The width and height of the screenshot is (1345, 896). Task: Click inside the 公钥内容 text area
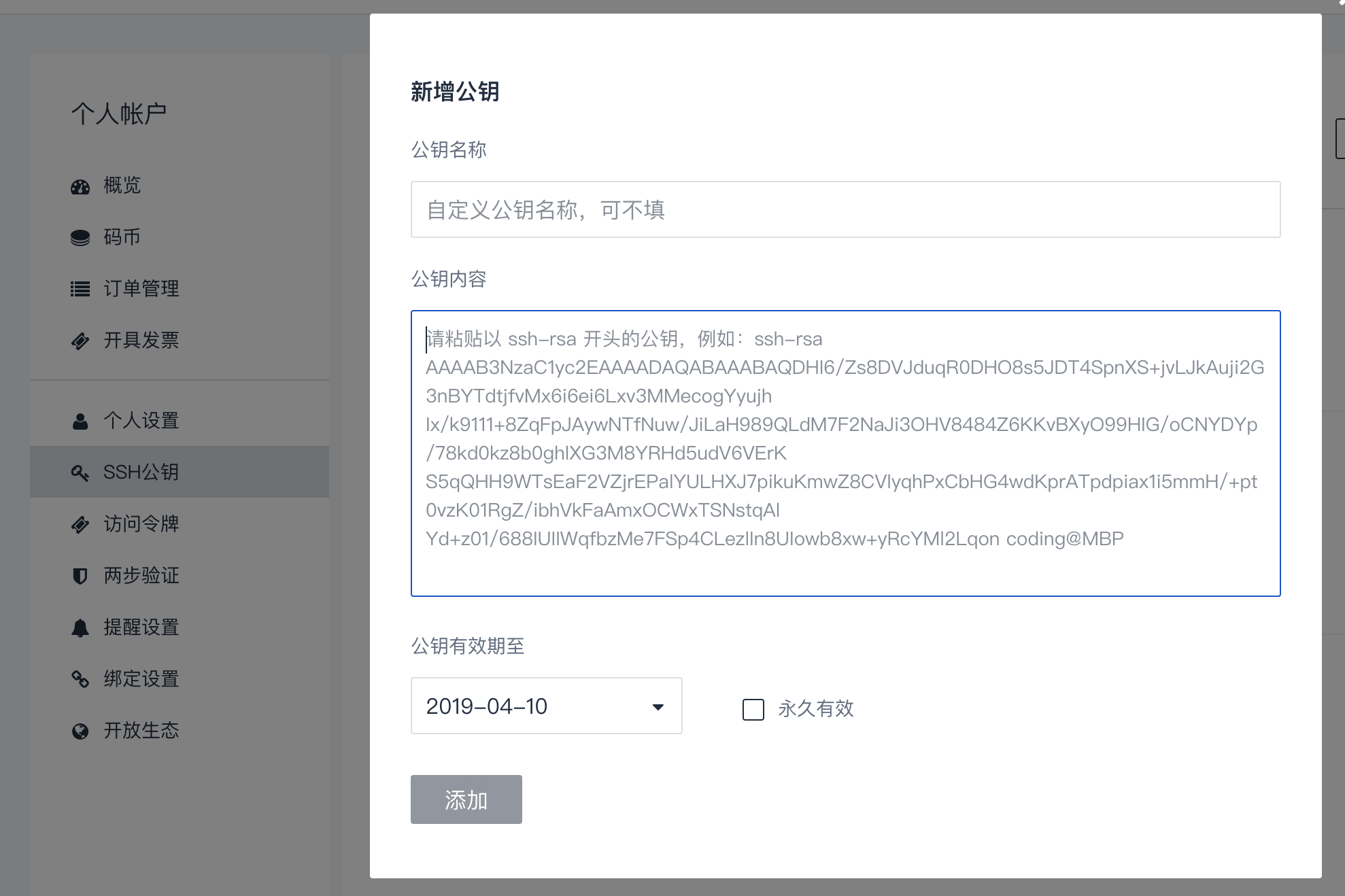845,454
